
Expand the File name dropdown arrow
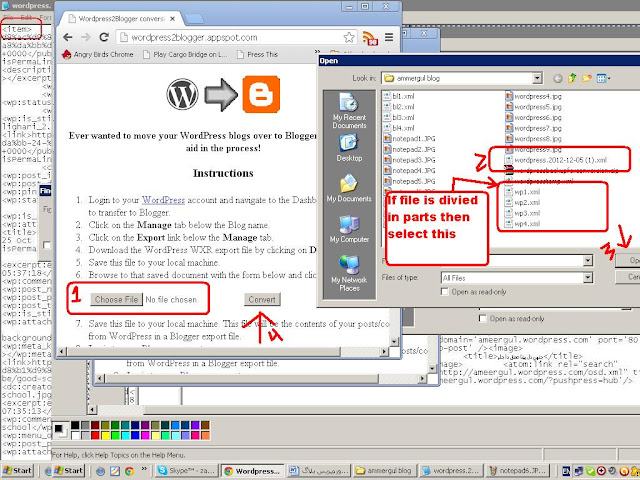(588, 260)
